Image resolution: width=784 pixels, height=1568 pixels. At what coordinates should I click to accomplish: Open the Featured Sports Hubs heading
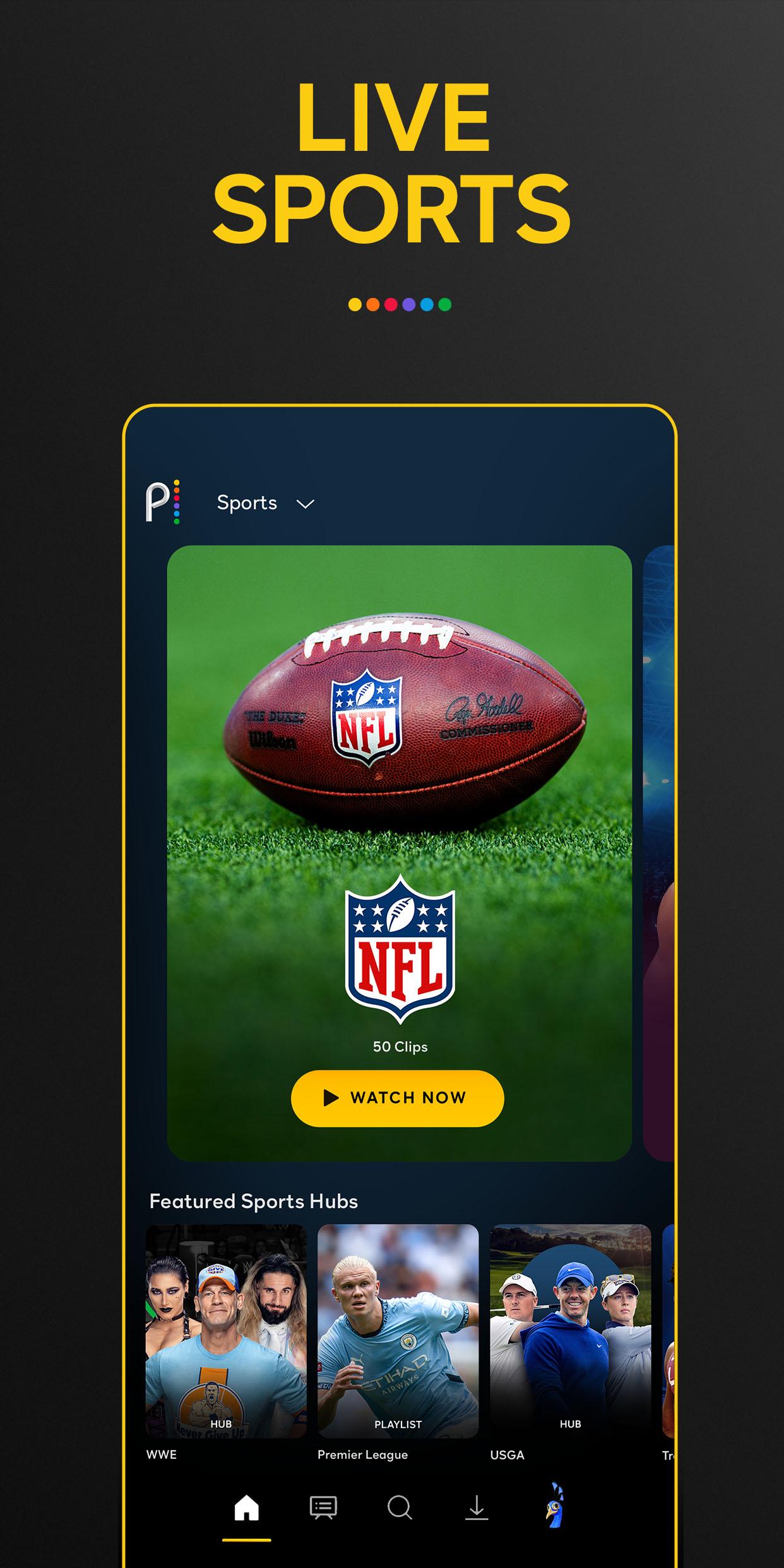pyautogui.click(x=254, y=1201)
